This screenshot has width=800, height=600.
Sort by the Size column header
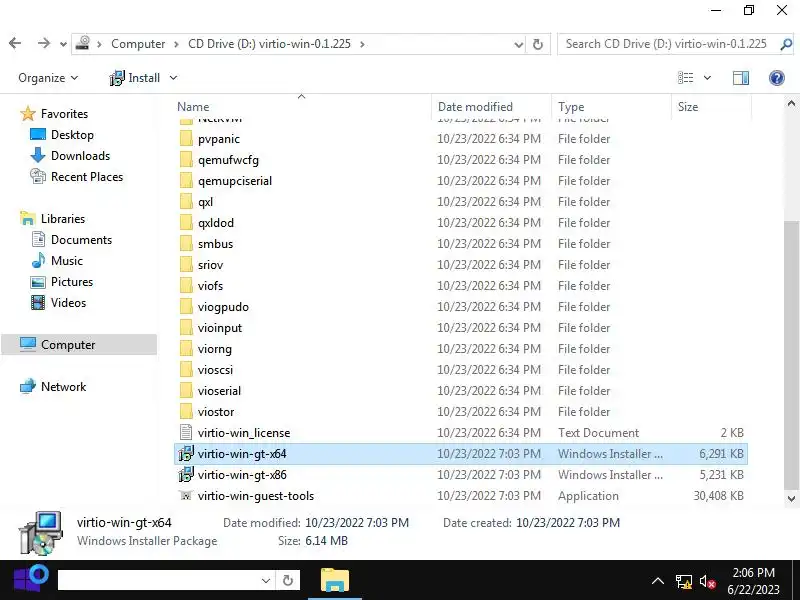[x=688, y=107]
